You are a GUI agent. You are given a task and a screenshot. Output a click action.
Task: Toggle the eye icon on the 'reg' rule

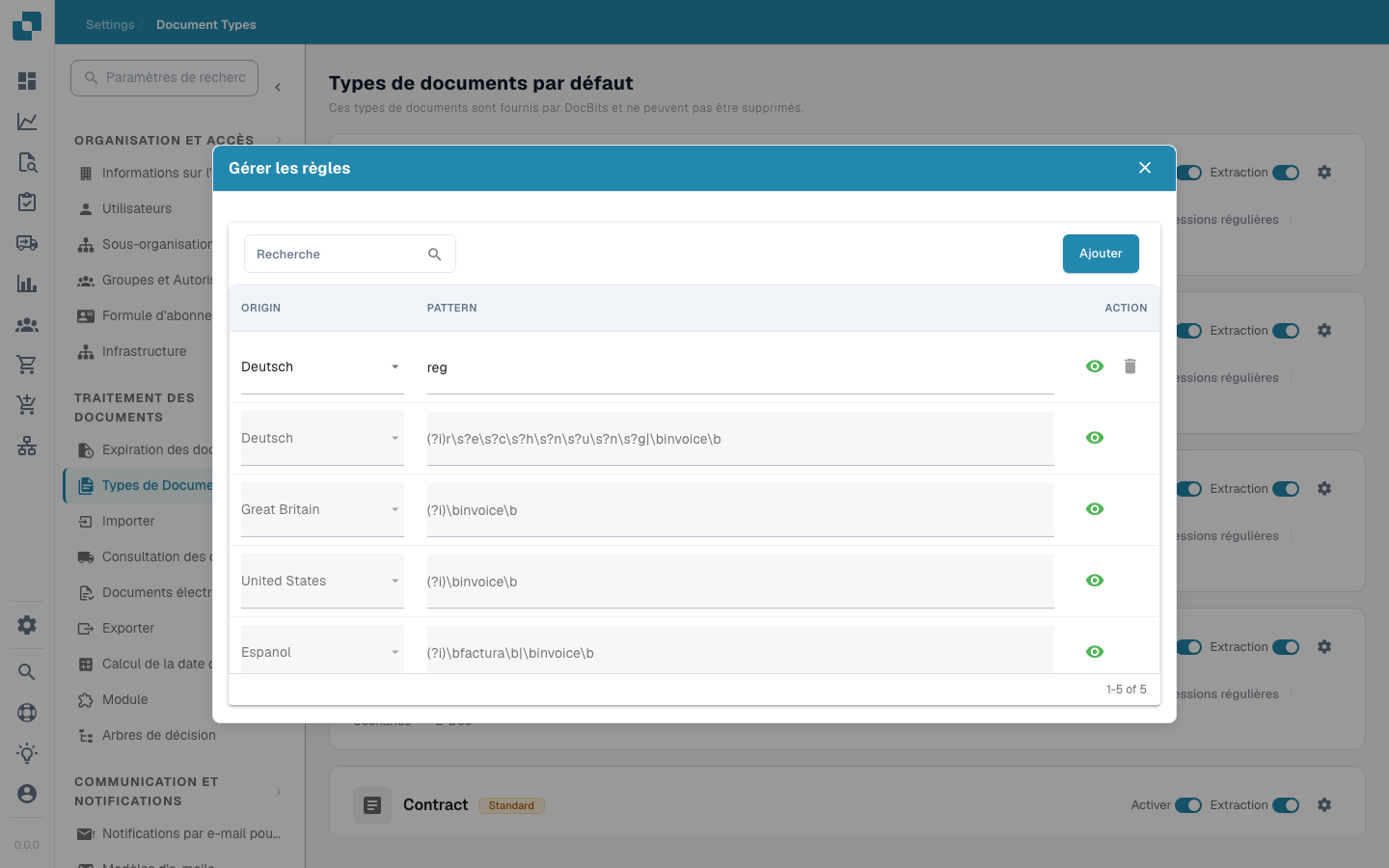pos(1095,366)
